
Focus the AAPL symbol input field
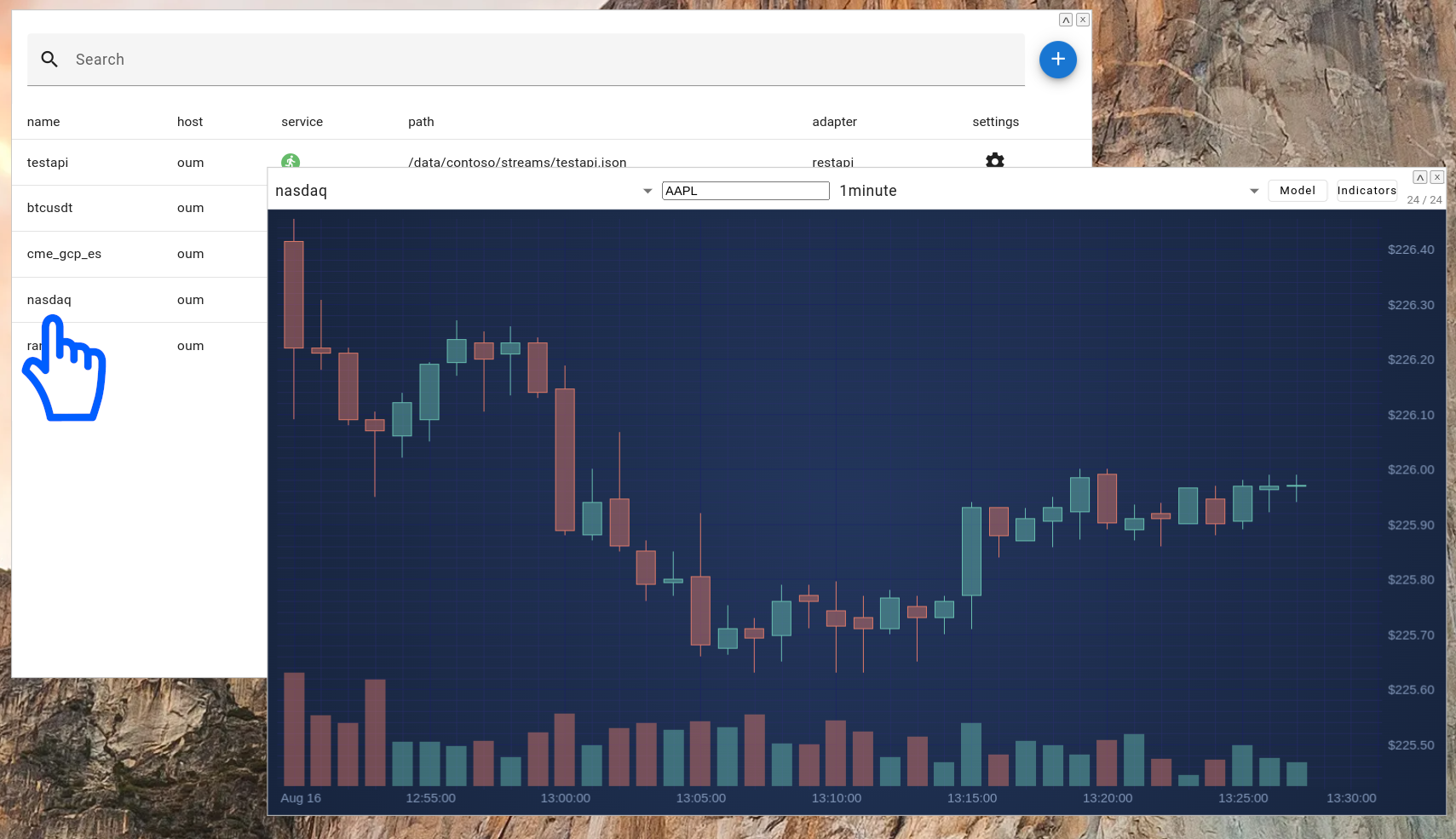coord(745,191)
